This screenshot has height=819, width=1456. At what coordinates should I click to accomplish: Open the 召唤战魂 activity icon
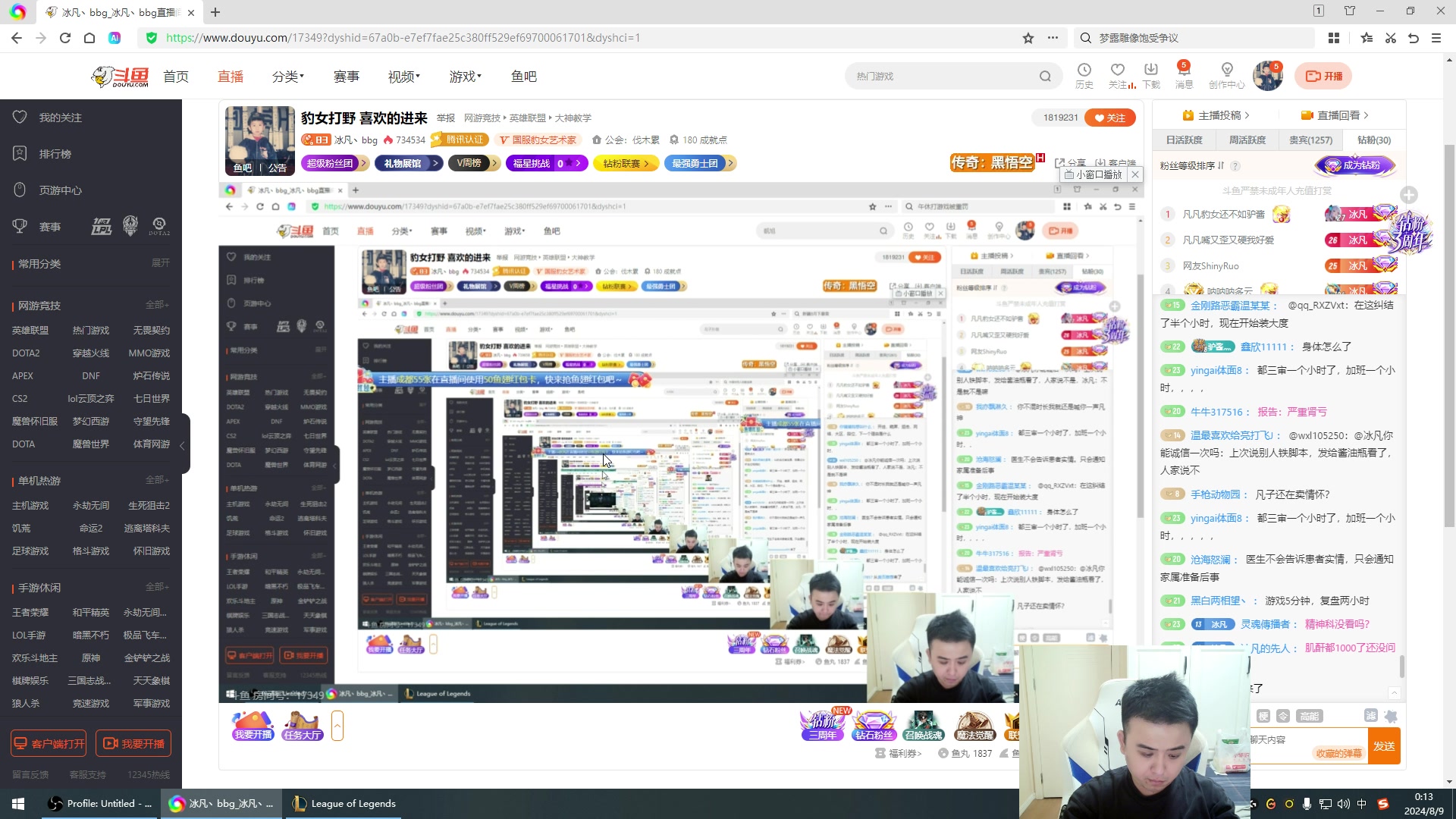pyautogui.click(x=923, y=726)
